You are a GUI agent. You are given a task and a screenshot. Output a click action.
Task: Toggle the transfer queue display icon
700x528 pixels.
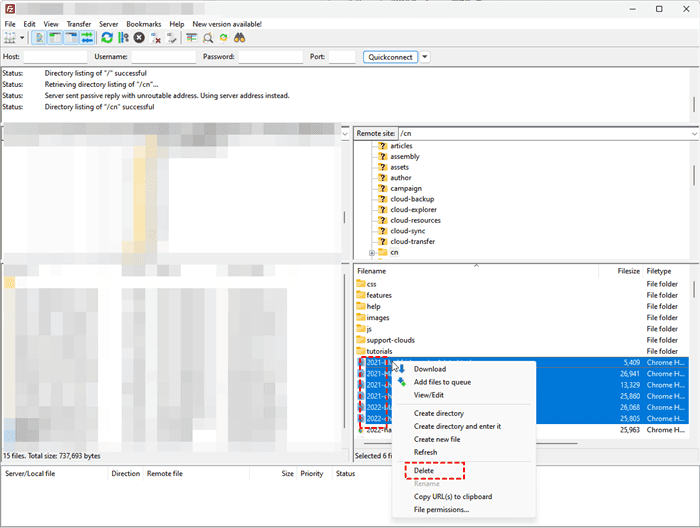(x=87, y=38)
